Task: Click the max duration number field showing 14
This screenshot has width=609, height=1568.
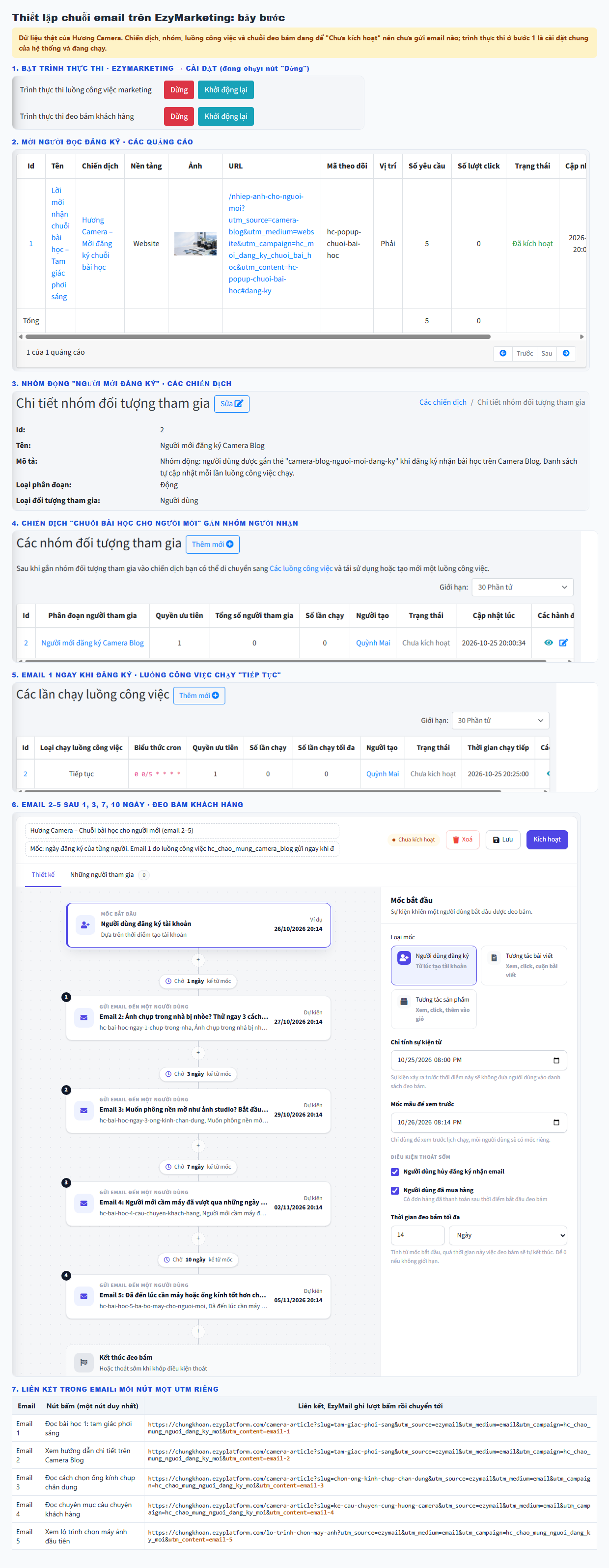Action: (418, 1235)
